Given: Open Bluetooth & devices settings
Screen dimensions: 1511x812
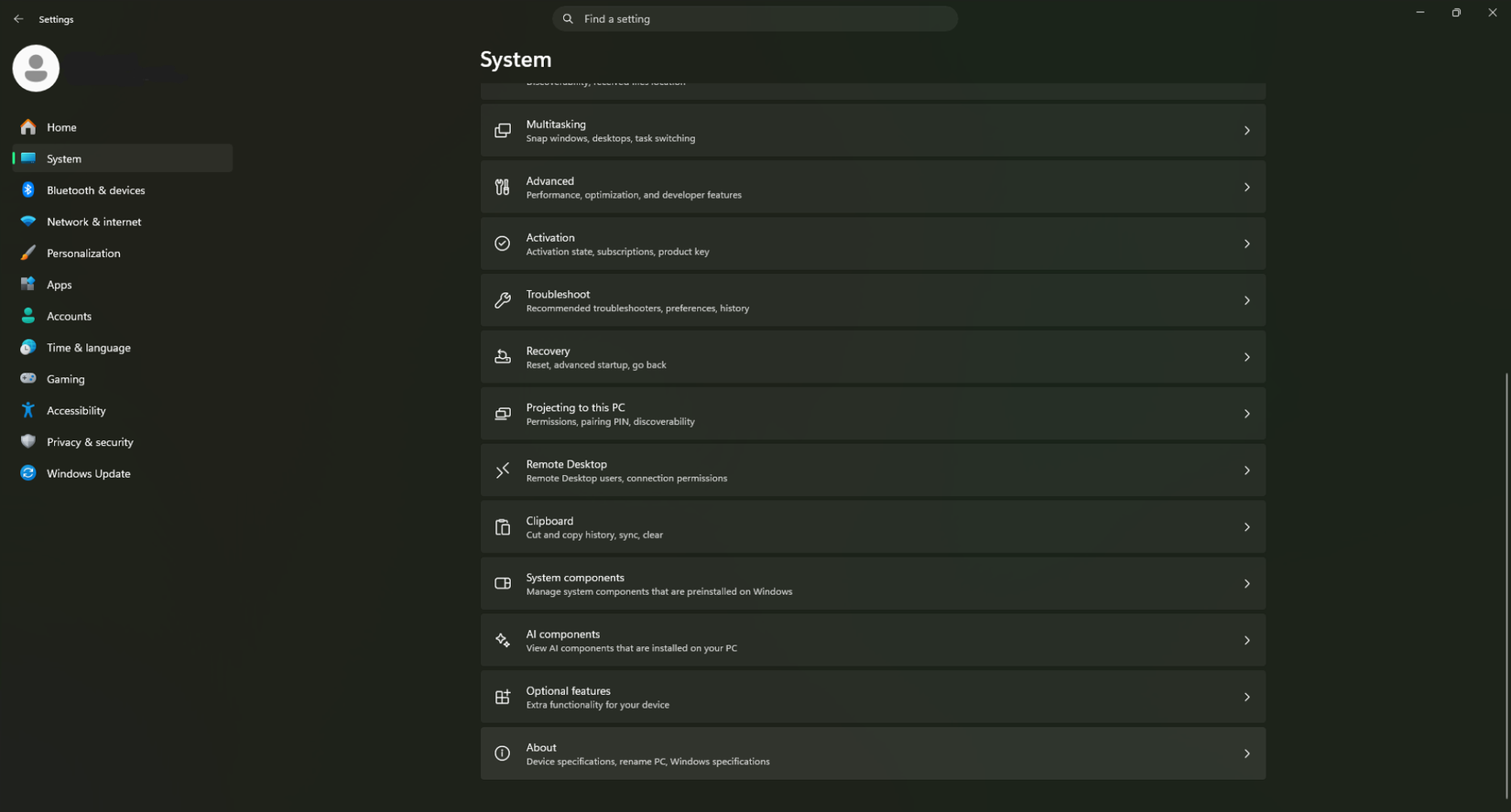Looking at the screenshot, I should coord(123,189).
